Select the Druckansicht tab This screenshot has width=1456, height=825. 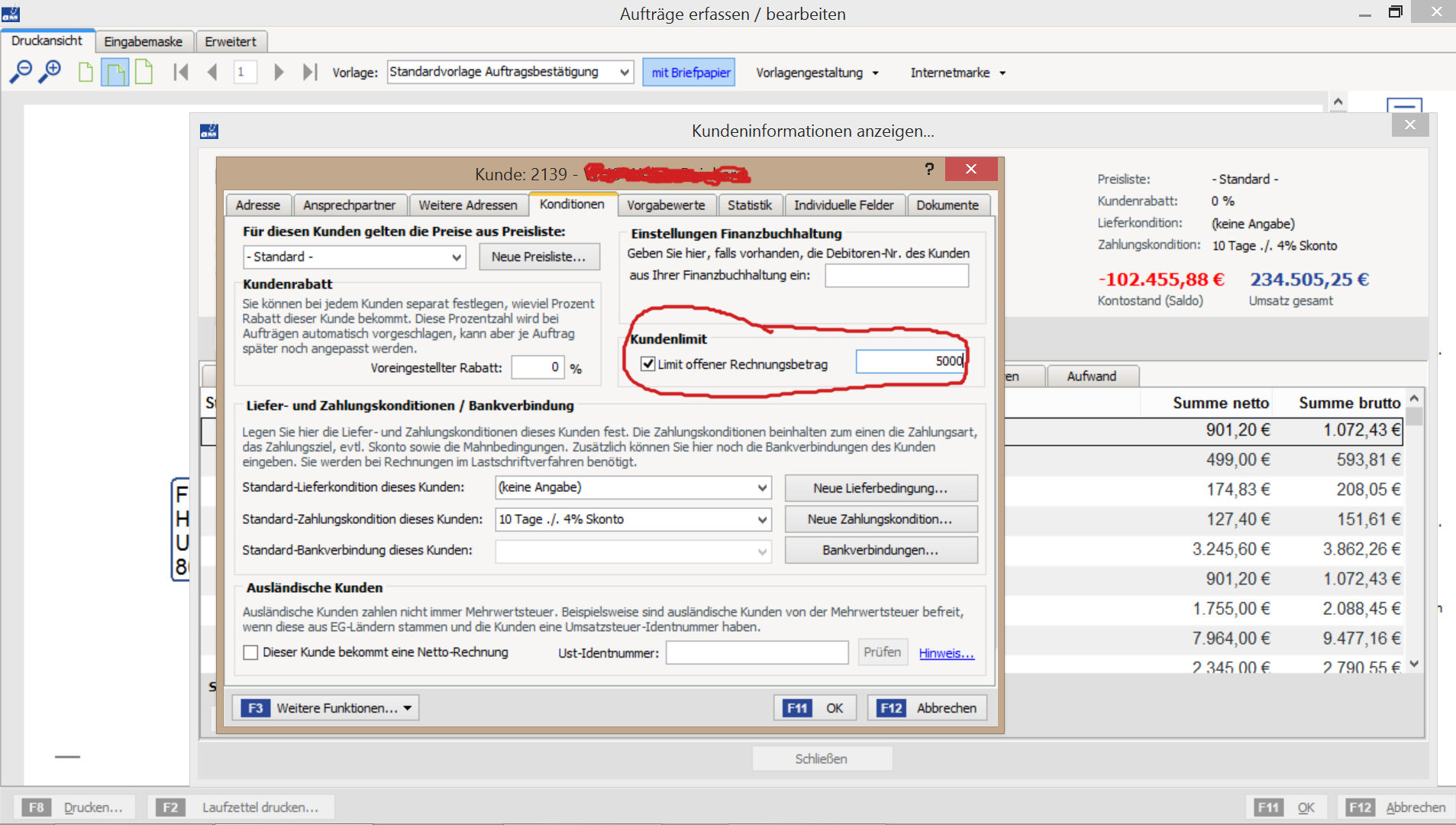pos(47,40)
